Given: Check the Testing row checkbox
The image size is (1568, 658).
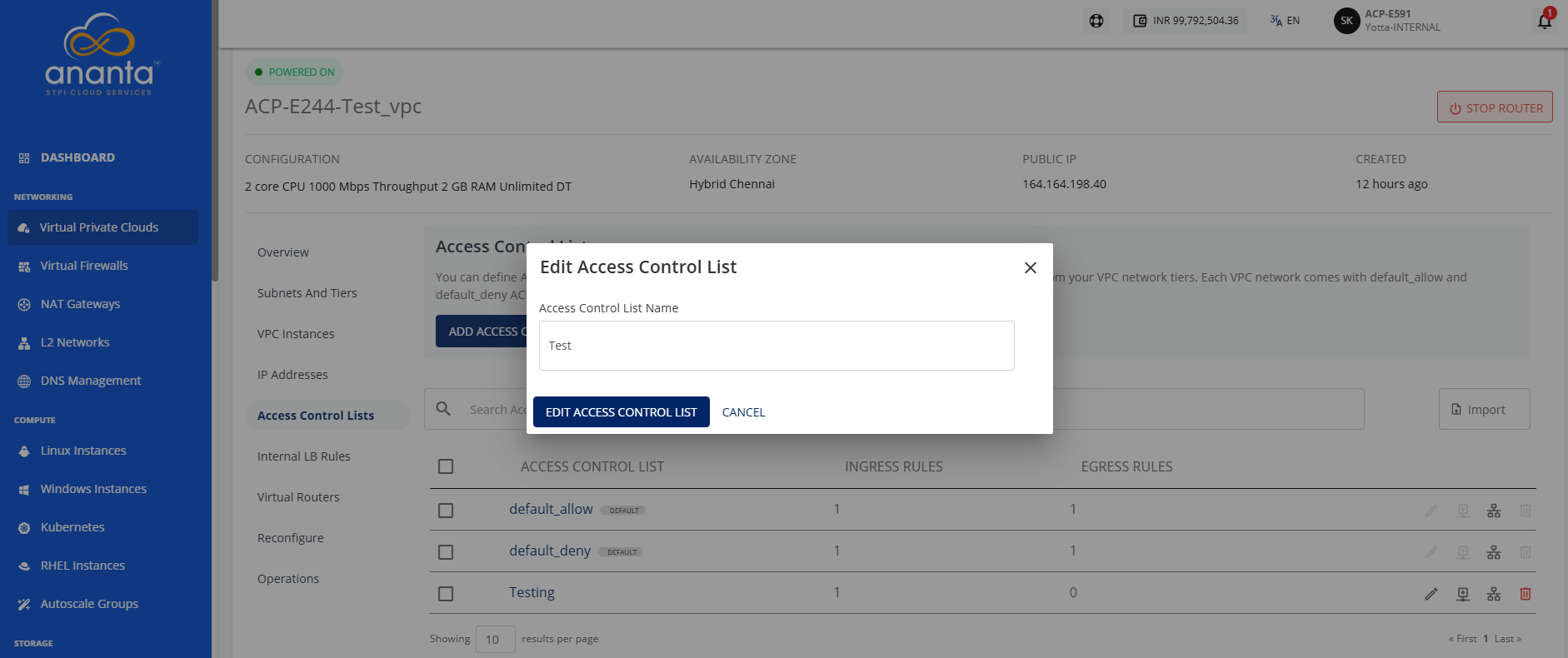Looking at the screenshot, I should click(x=446, y=593).
